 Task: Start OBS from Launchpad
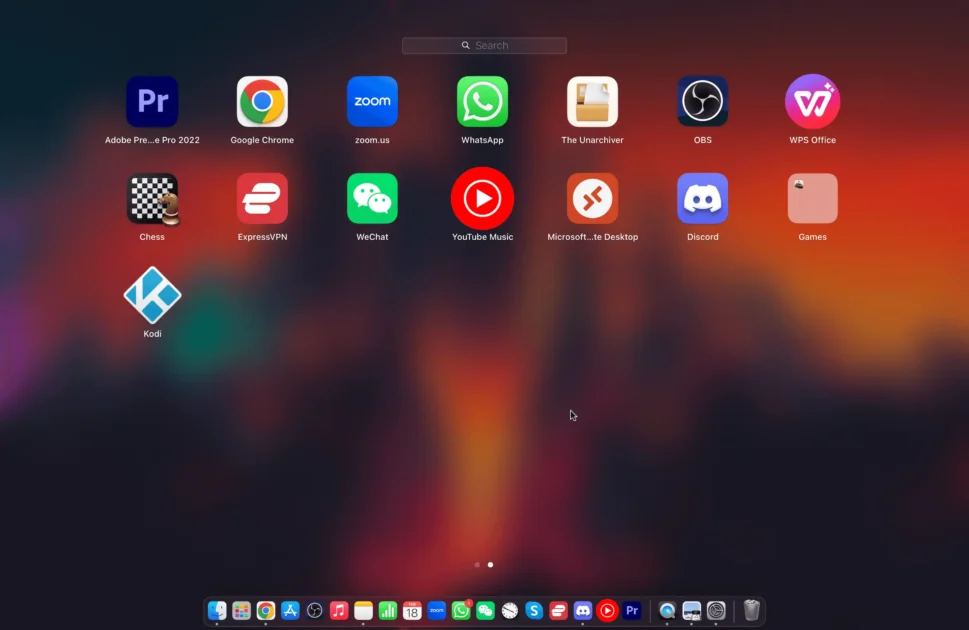702,100
